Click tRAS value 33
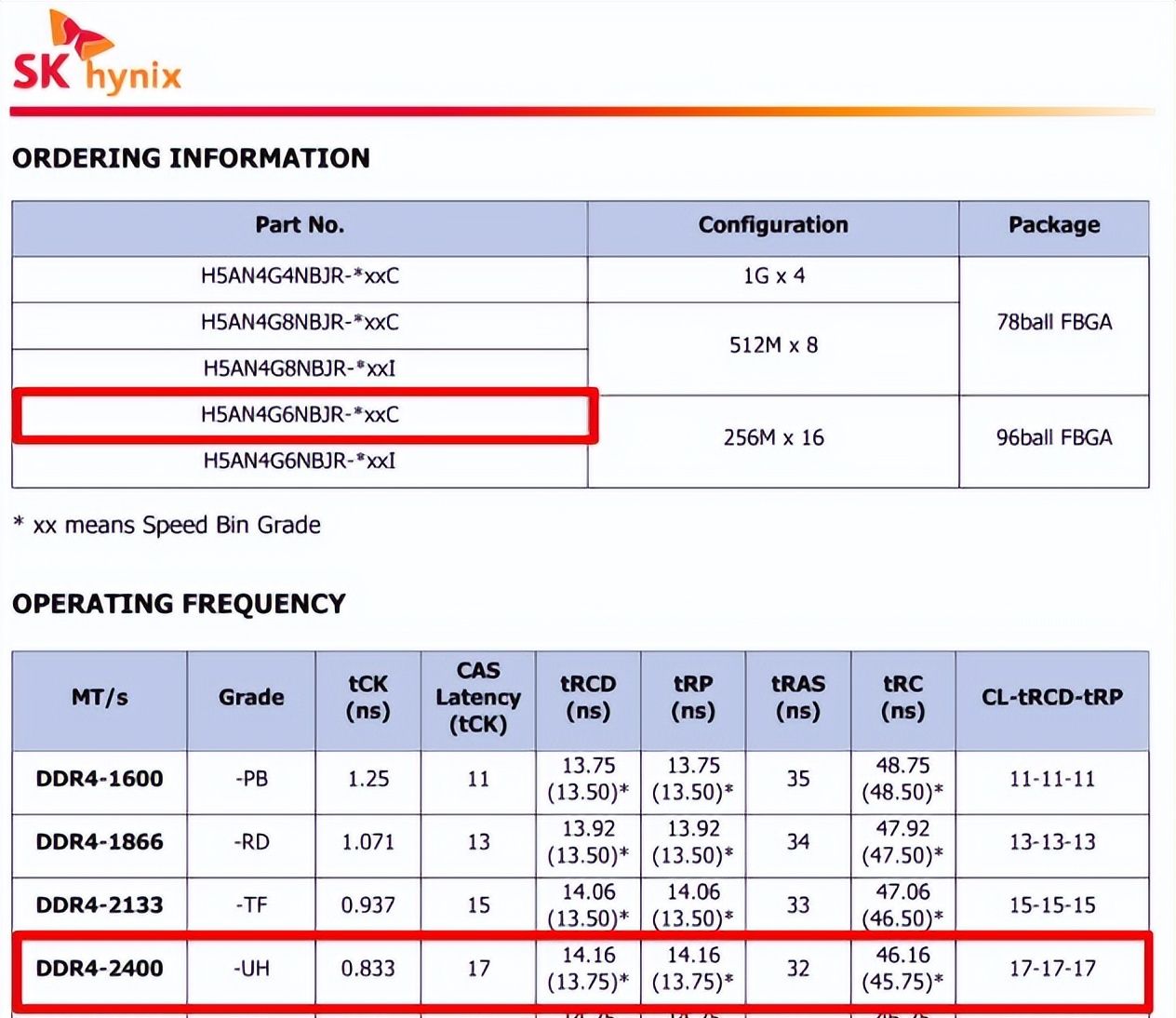This screenshot has height=1018, width=1176. [798, 906]
